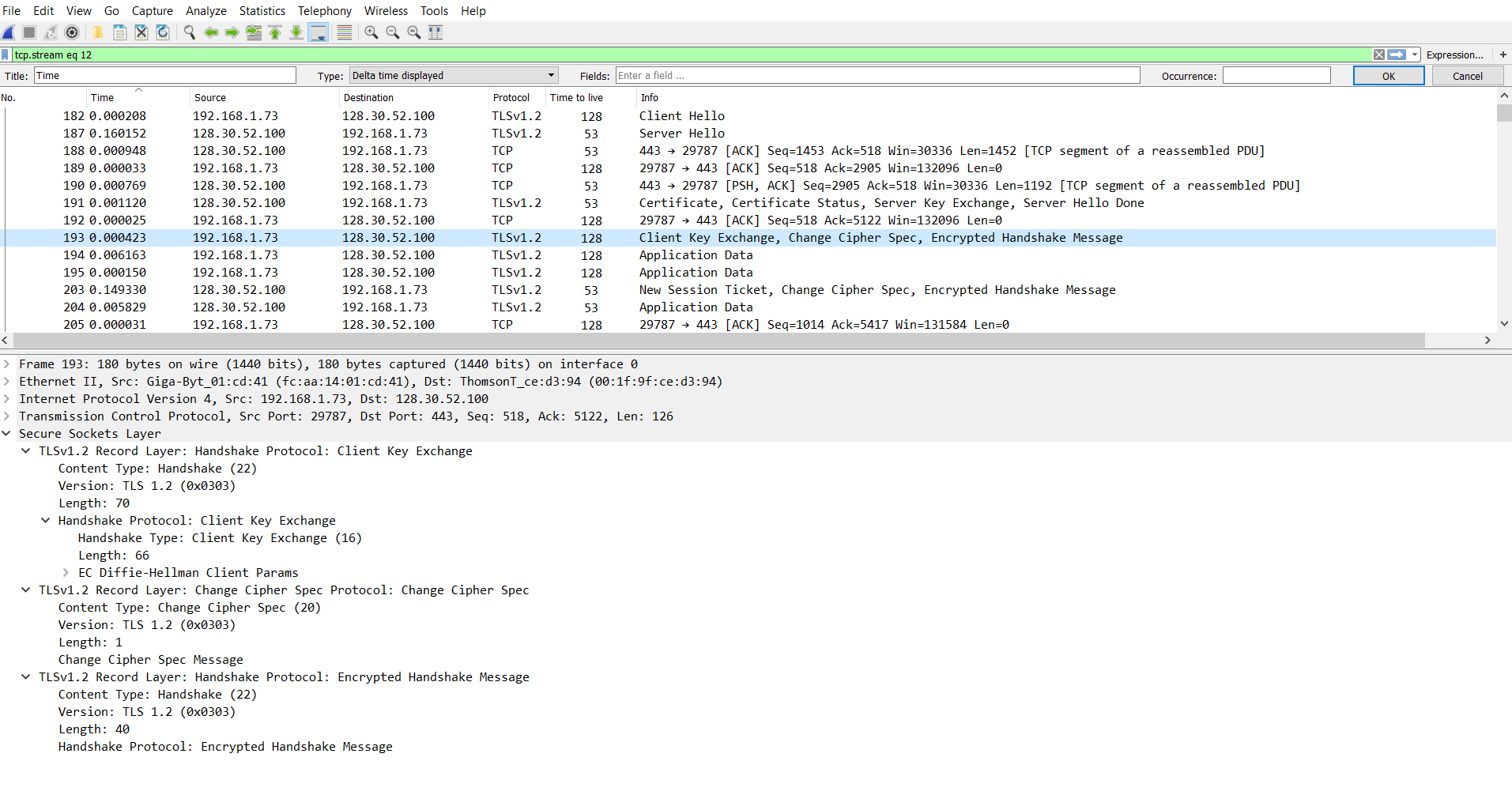
Task: Sort by the Source column header
Action: 264,98
